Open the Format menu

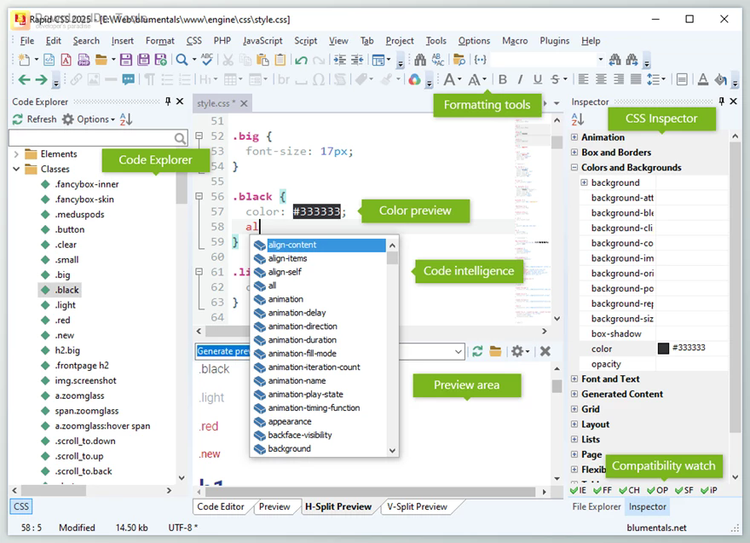tap(160, 41)
